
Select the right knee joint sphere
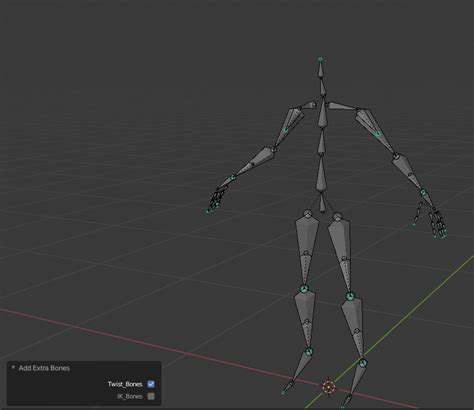pos(350,296)
